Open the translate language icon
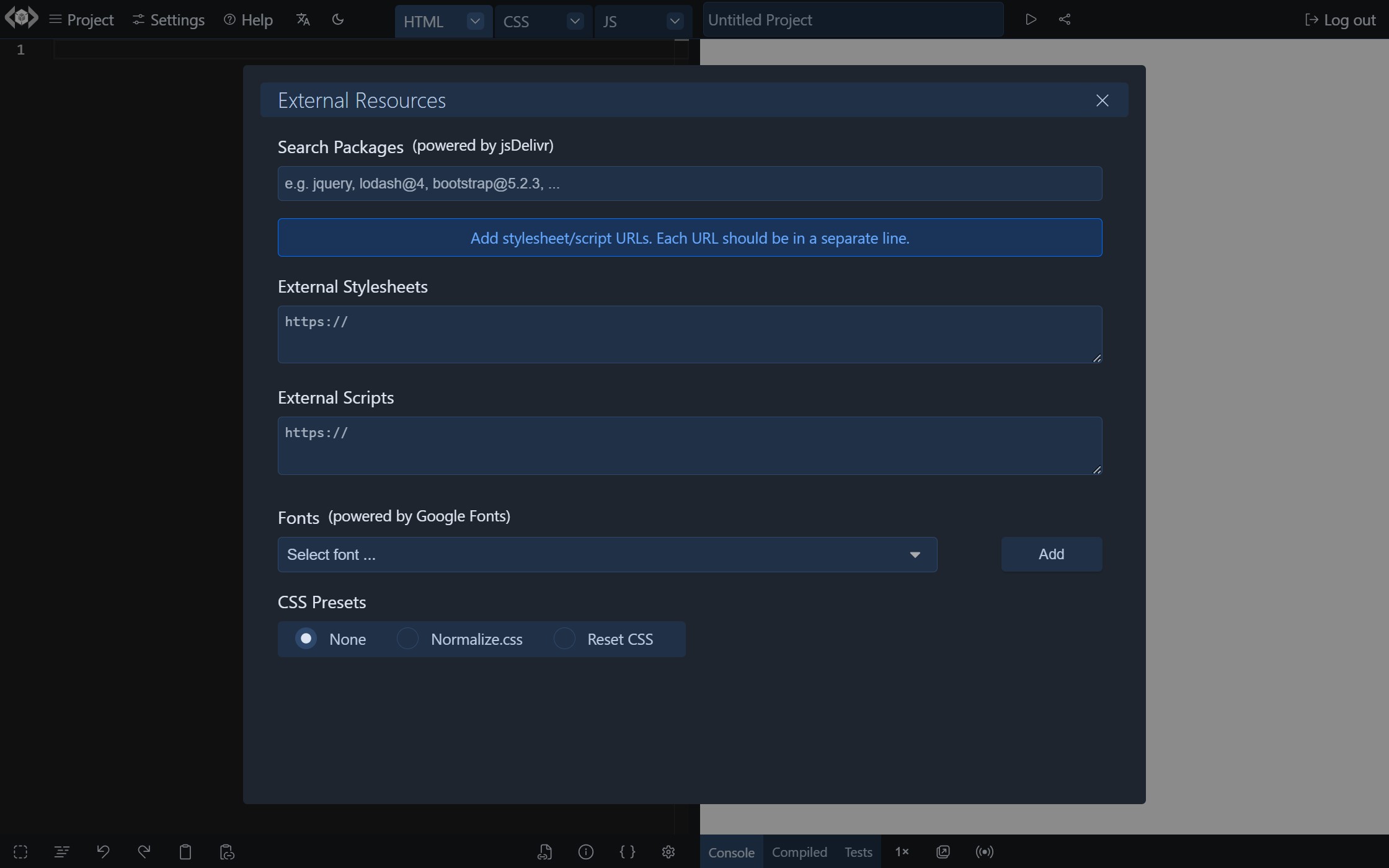The height and width of the screenshot is (868, 1389). [x=302, y=19]
